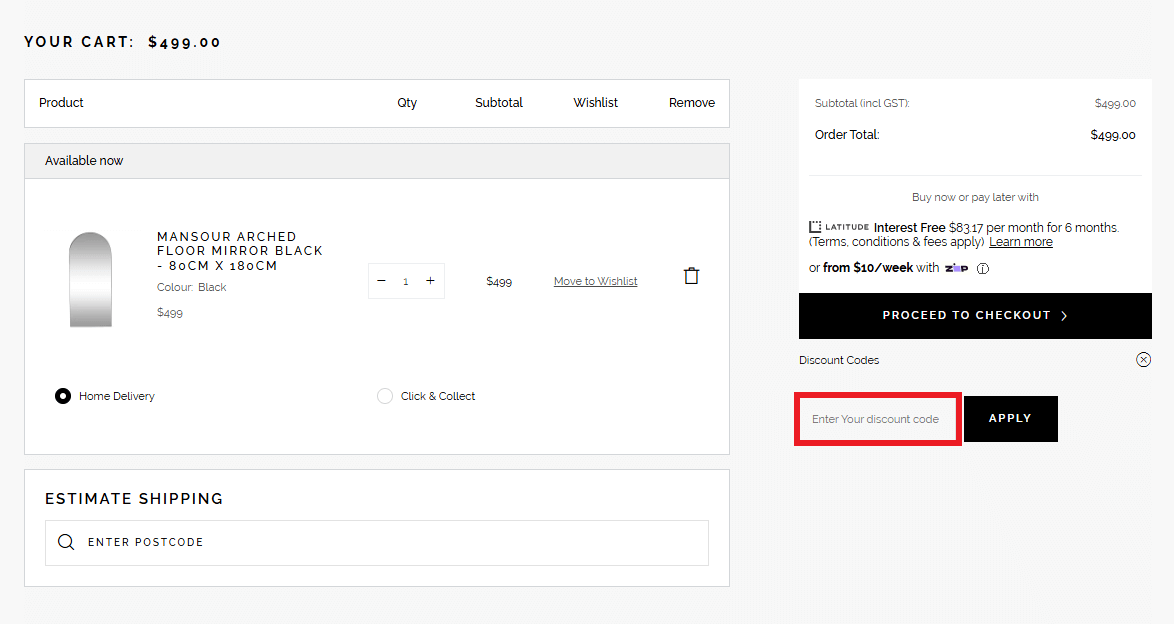Focus the Enter Postcode field
Viewport: 1174px width, 624px height.
tap(377, 542)
